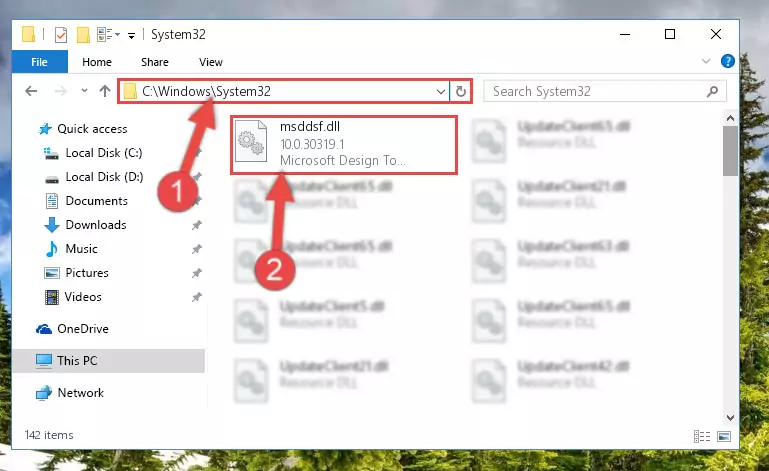
Task: Open the recent locations dropdown arrow
Action: pos(84,90)
